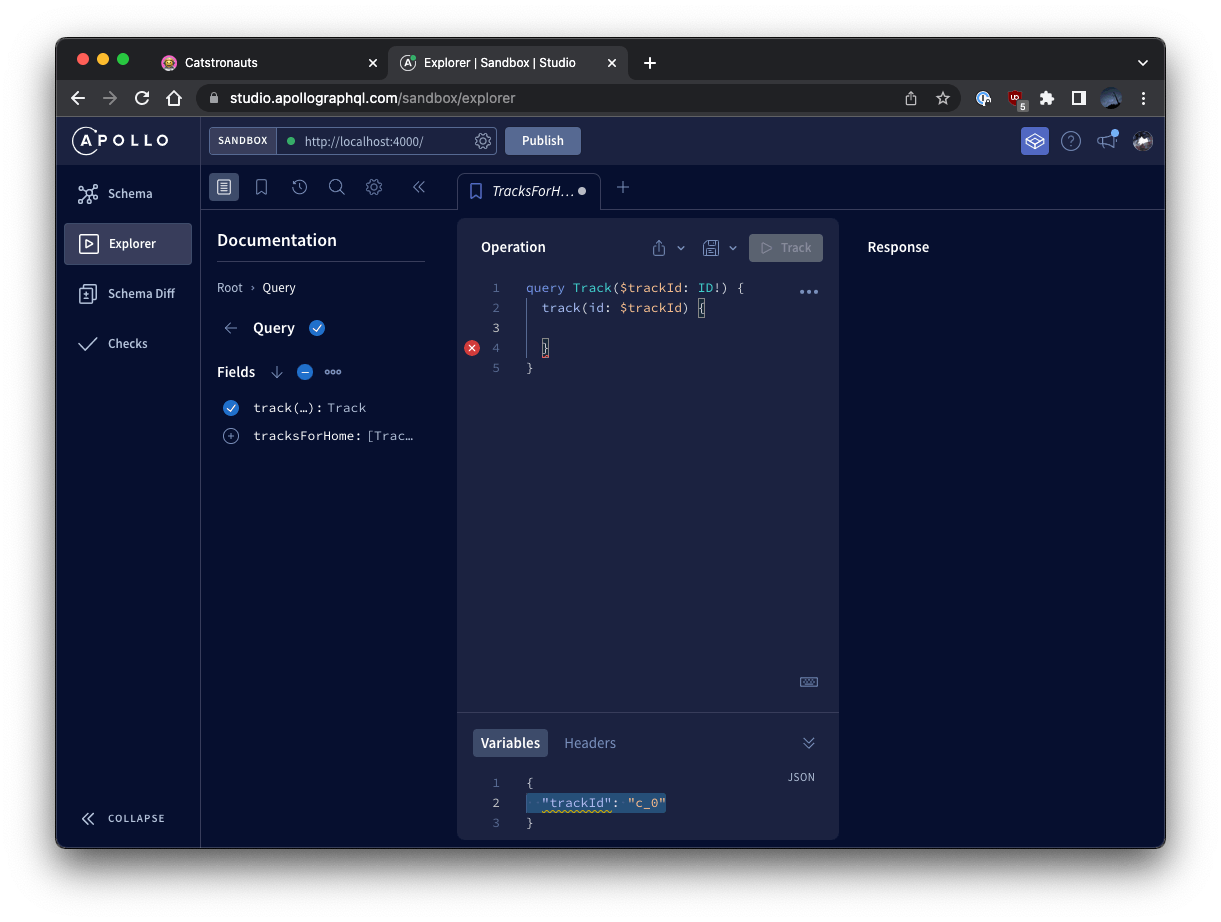Collapse the left navigation sidebar
This screenshot has width=1221, height=922.
[123, 818]
